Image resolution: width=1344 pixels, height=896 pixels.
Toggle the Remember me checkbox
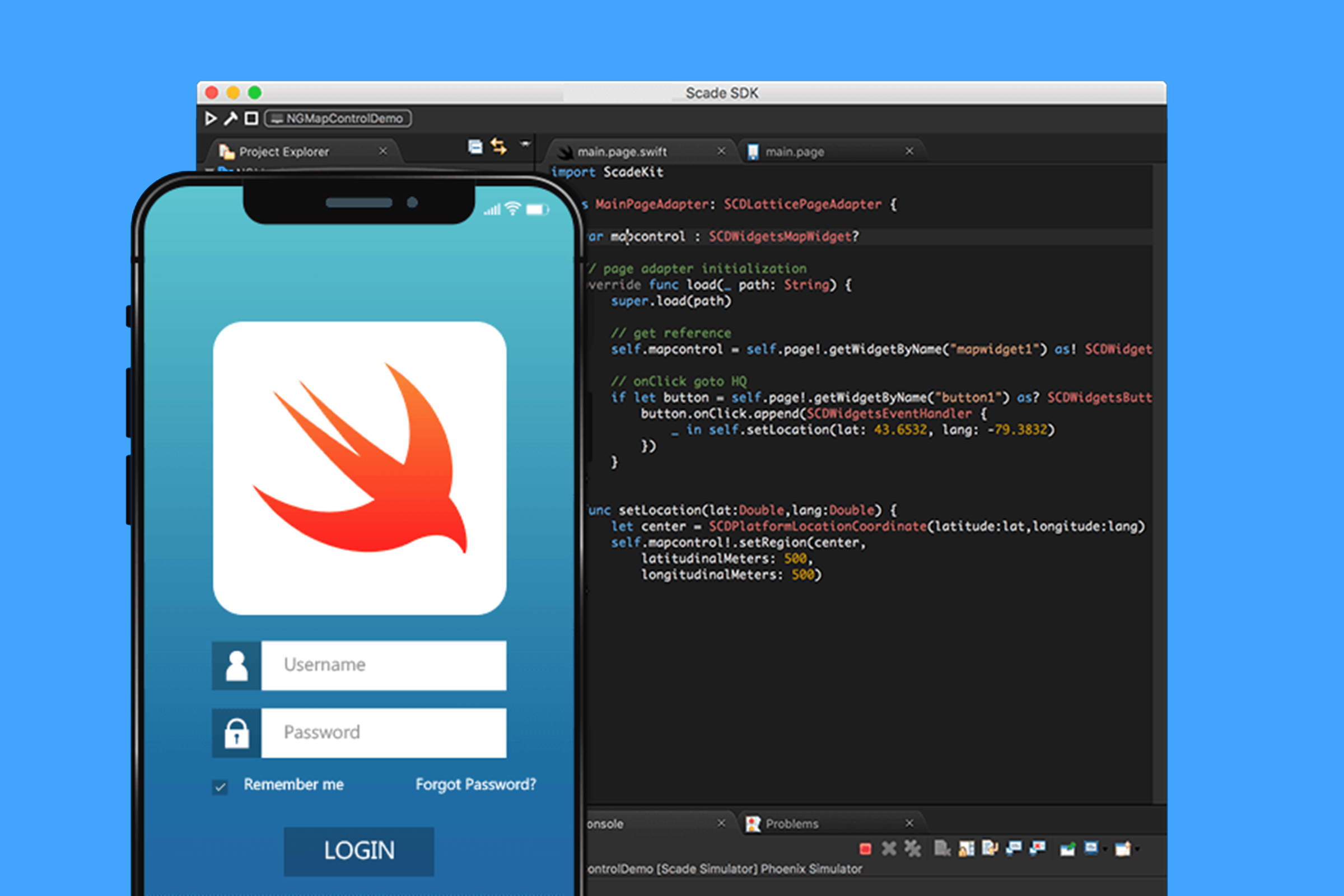pyautogui.click(x=220, y=787)
